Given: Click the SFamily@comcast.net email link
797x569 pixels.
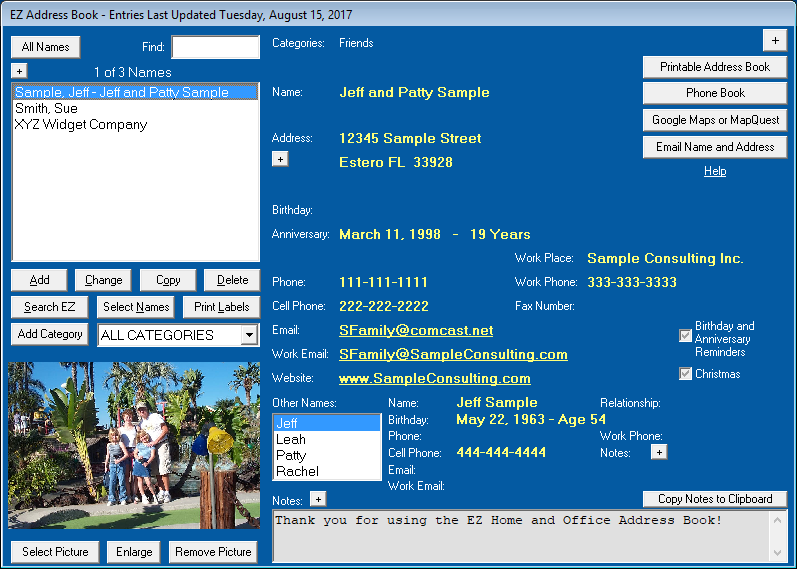Looking at the screenshot, I should [x=416, y=331].
